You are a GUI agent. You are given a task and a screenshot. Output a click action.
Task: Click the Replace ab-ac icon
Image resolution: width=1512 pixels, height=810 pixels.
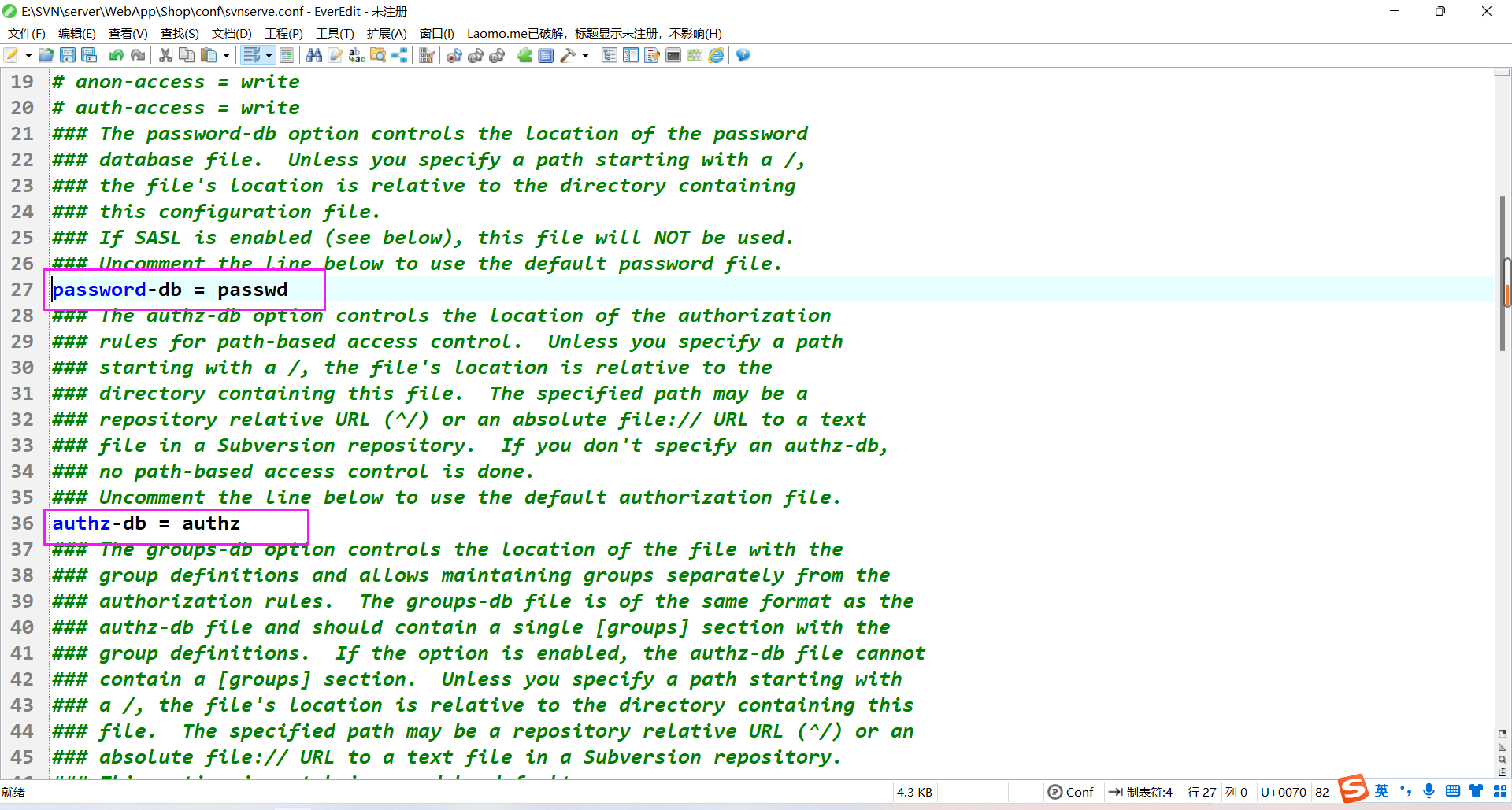(x=357, y=55)
